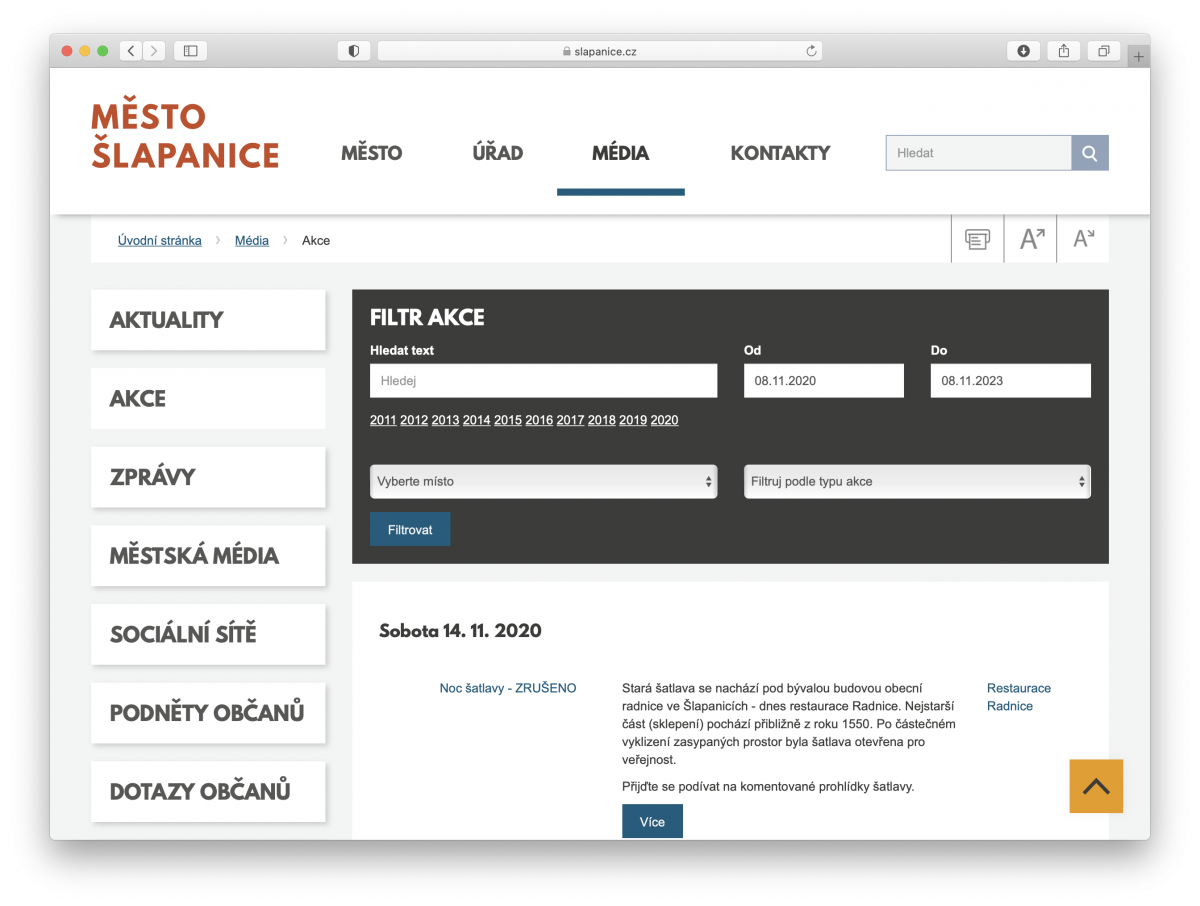This screenshot has width=1200, height=906.
Task: Click Safari's privacy shield icon
Action: point(354,51)
